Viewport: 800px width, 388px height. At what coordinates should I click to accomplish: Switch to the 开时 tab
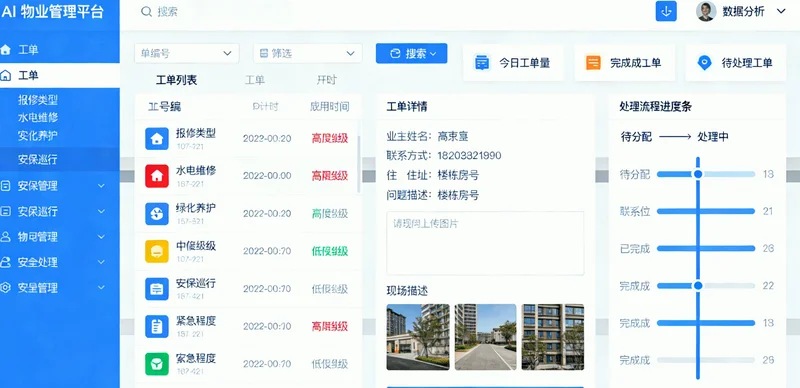pos(327,80)
